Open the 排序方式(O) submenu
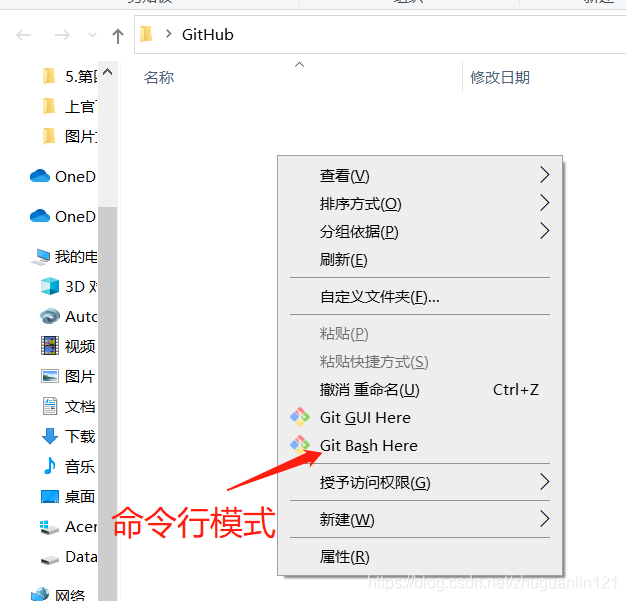 click(420, 203)
